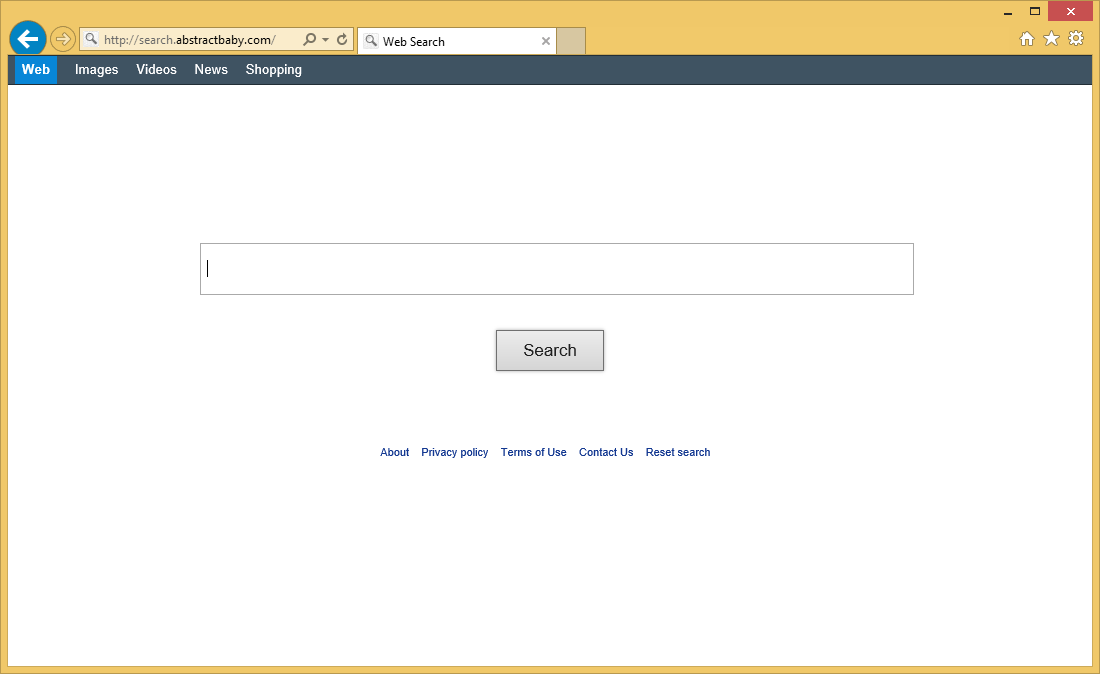1100x674 pixels.
Task: Select the Shopping search category
Action: coord(273,70)
